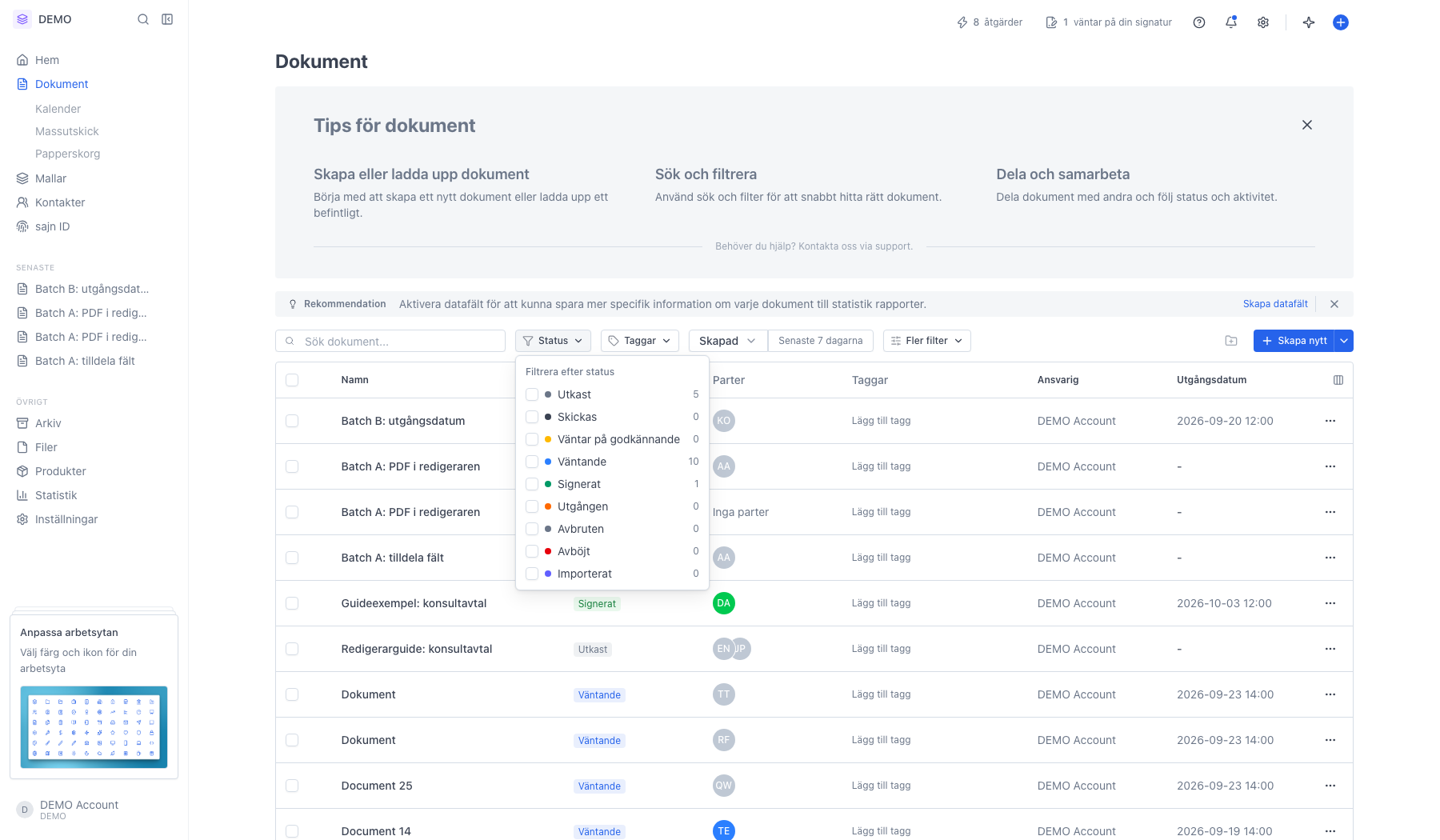Open the search icon in sidebar header
Screen dimensions: 1440x840
pos(143,19)
